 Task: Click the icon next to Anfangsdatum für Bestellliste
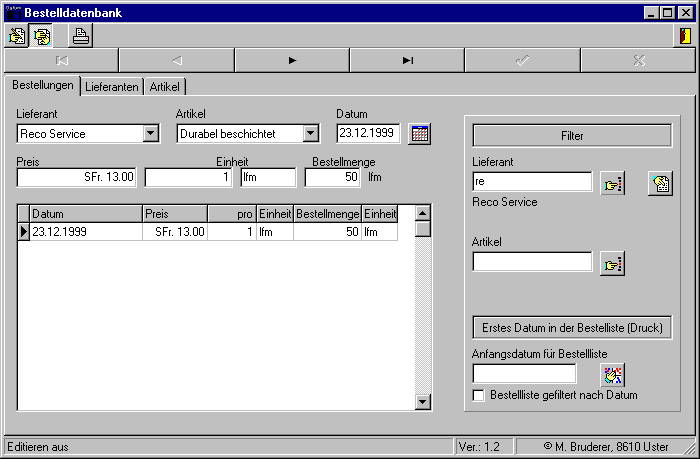coord(612,375)
